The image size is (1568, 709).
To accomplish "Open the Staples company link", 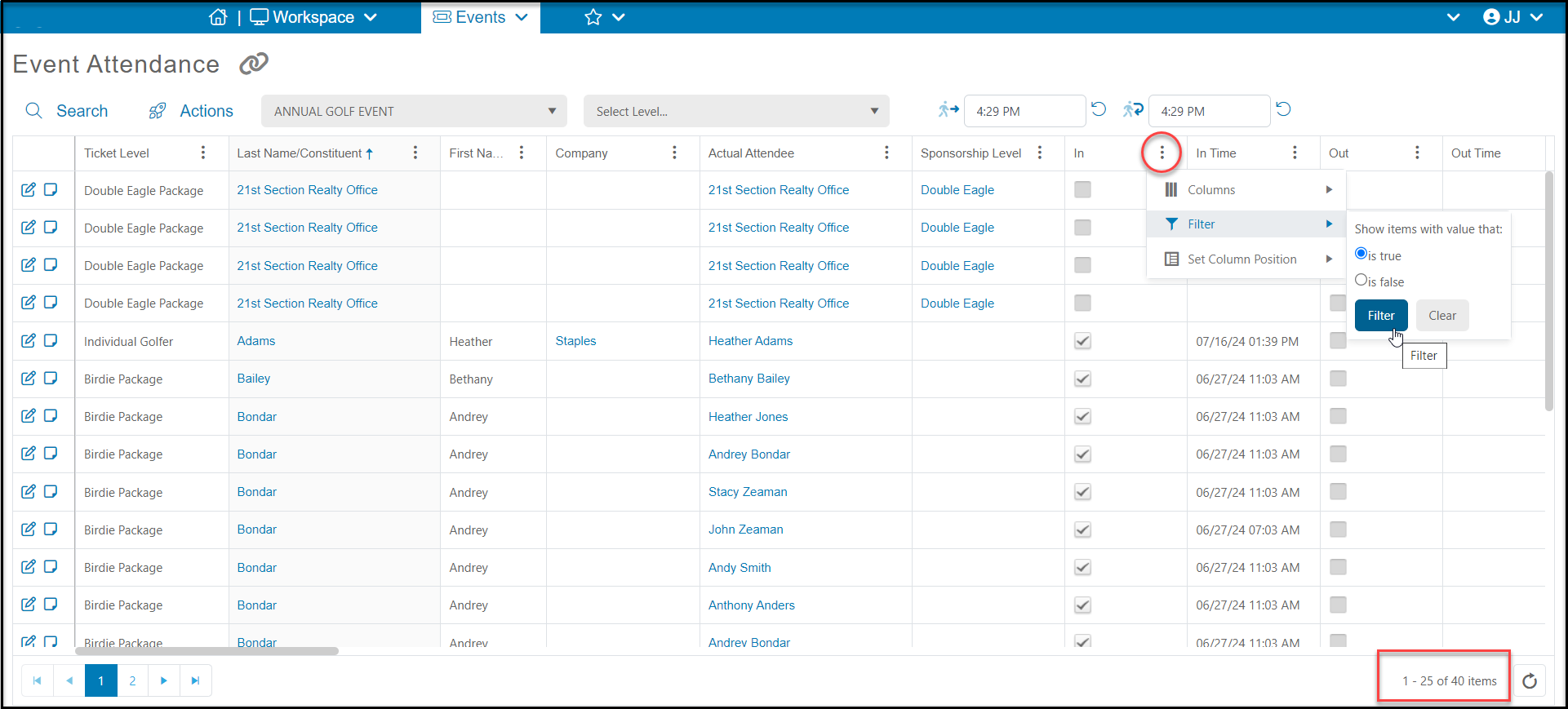I will click(575, 341).
